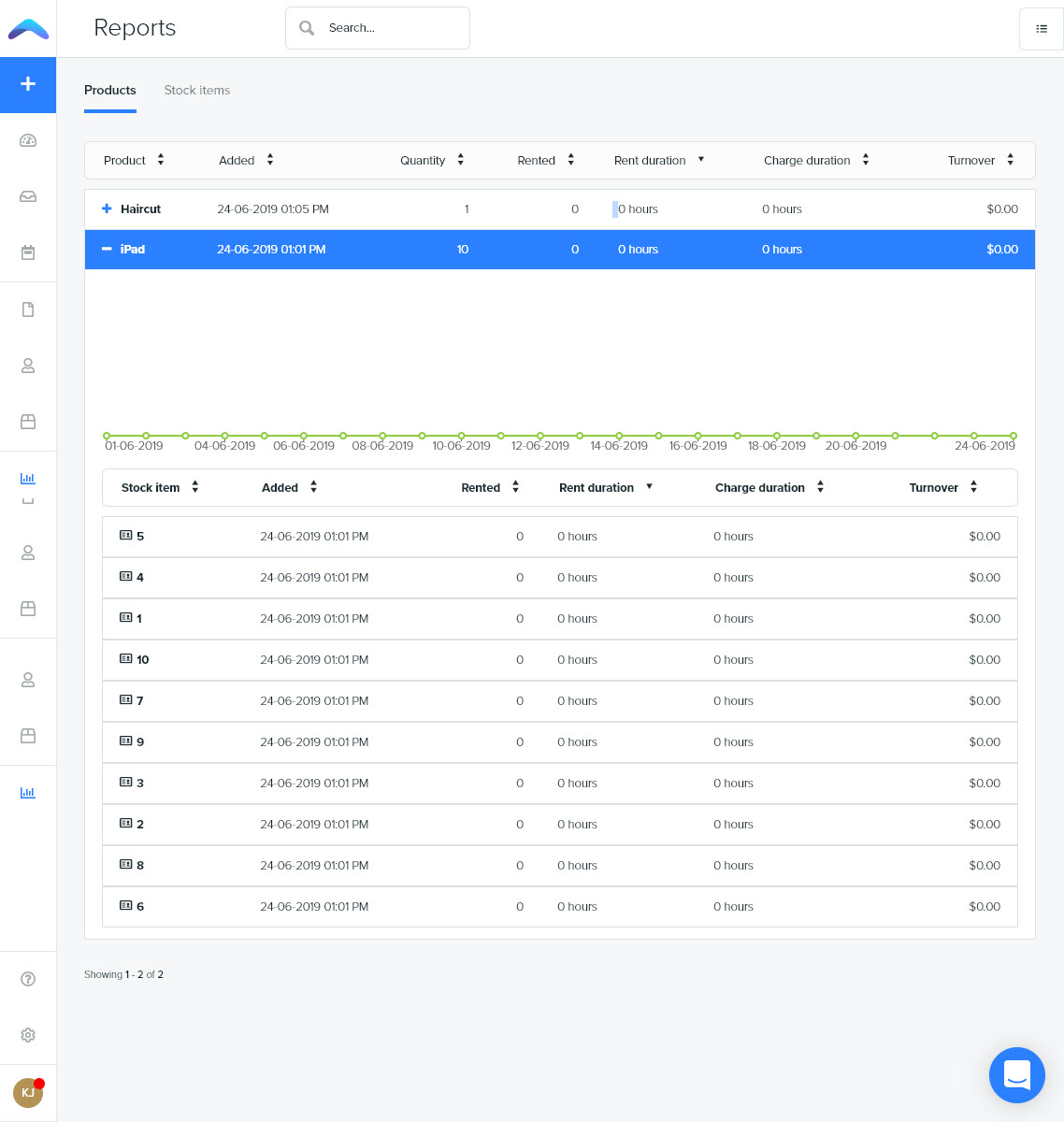Click the help question mark icon
This screenshot has width=1064, height=1122.
28,979
